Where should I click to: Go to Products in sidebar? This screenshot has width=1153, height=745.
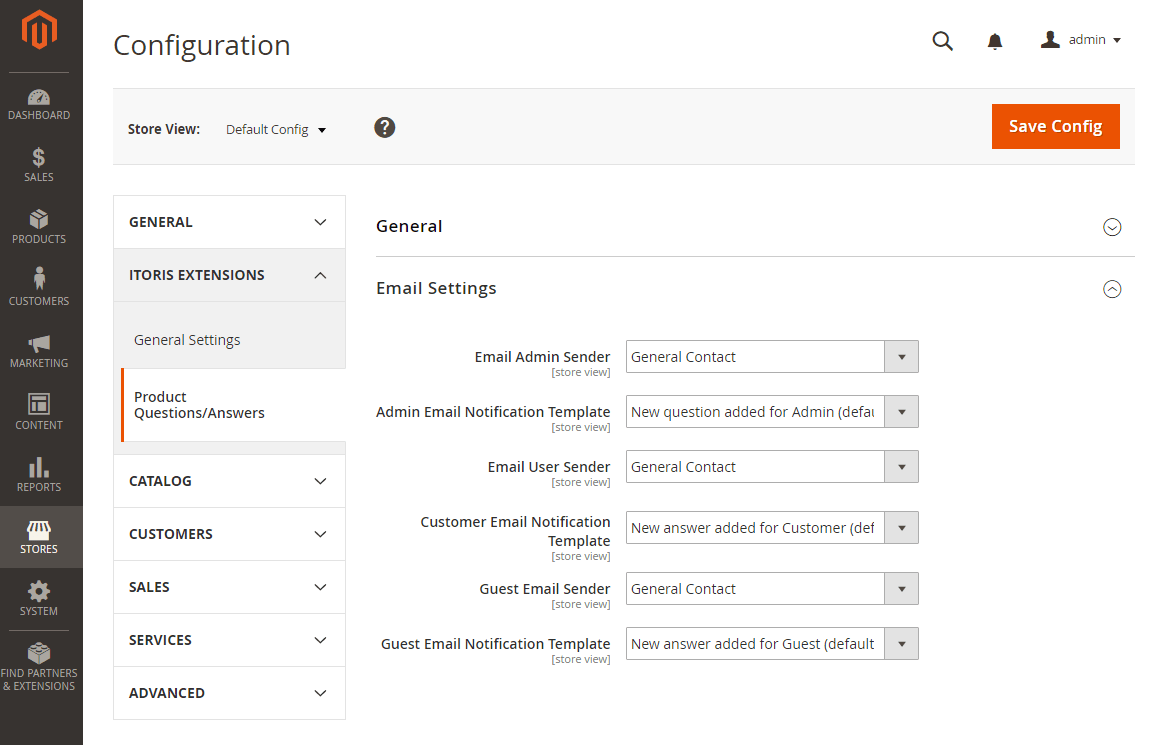point(39,228)
